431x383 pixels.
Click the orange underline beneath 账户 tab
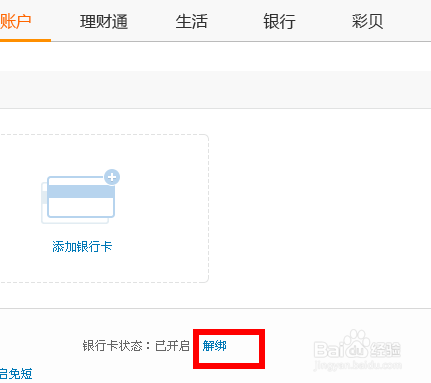coord(25,40)
